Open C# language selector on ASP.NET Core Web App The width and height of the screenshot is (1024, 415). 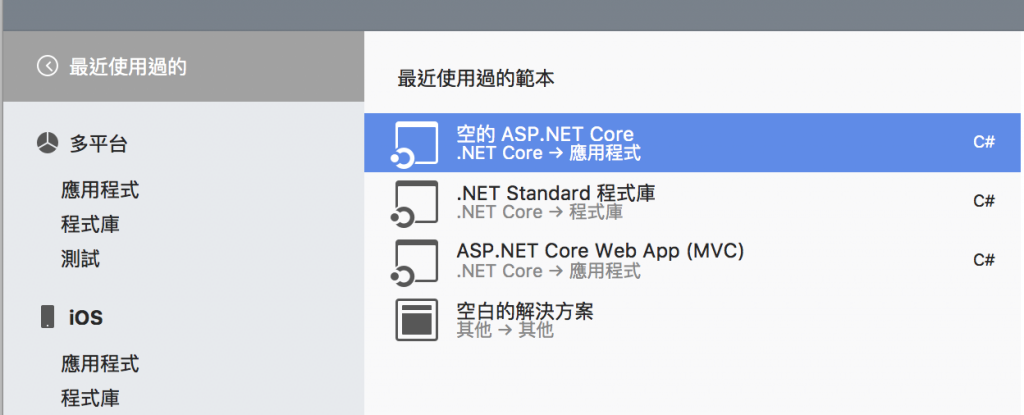click(984, 260)
